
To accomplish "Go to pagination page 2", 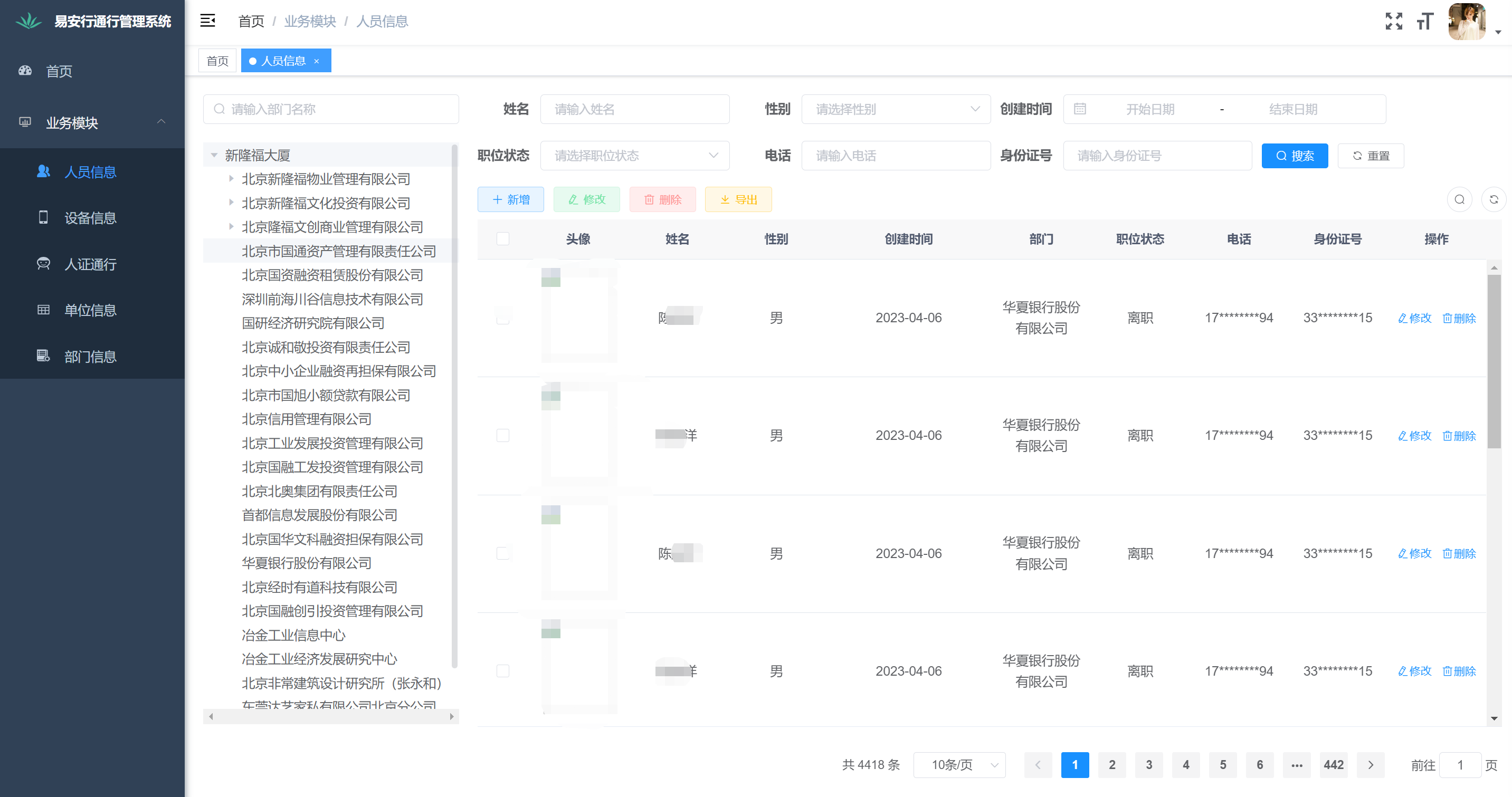I will click(1111, 765).
